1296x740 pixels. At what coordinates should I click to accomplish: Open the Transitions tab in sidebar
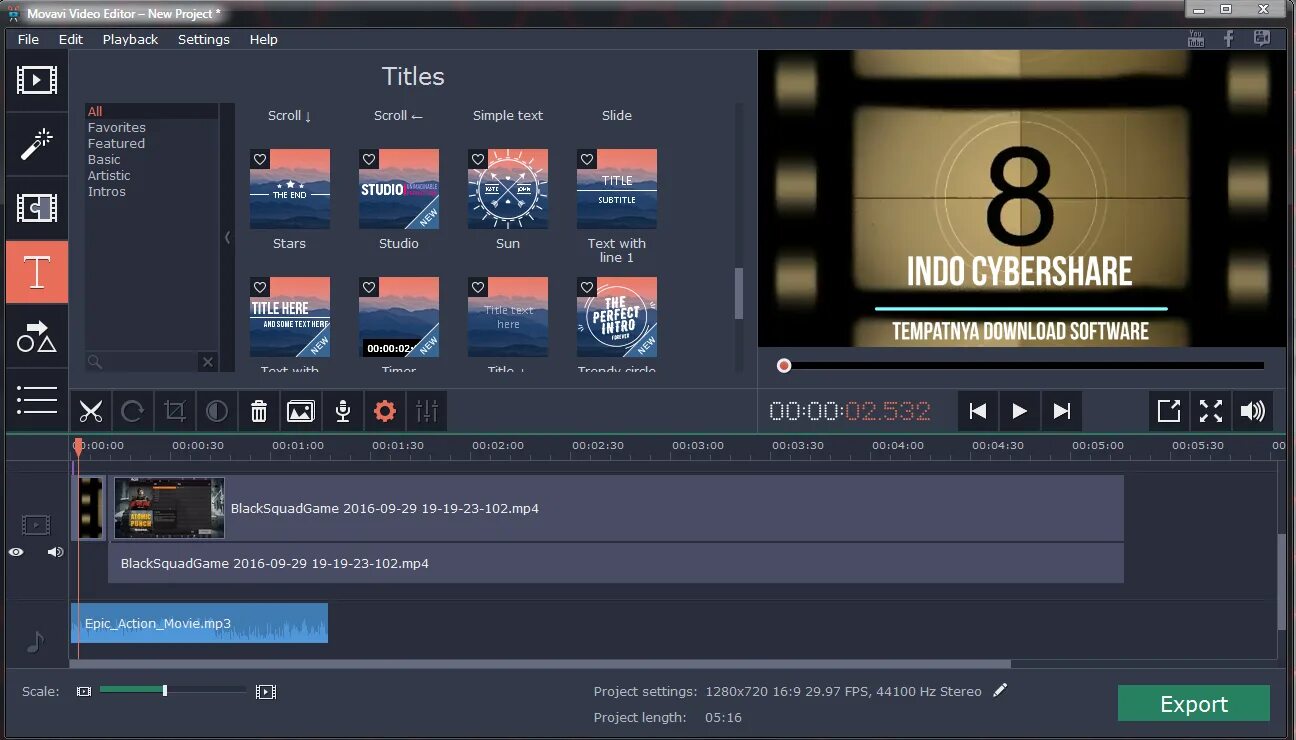[x=37, y=208]
